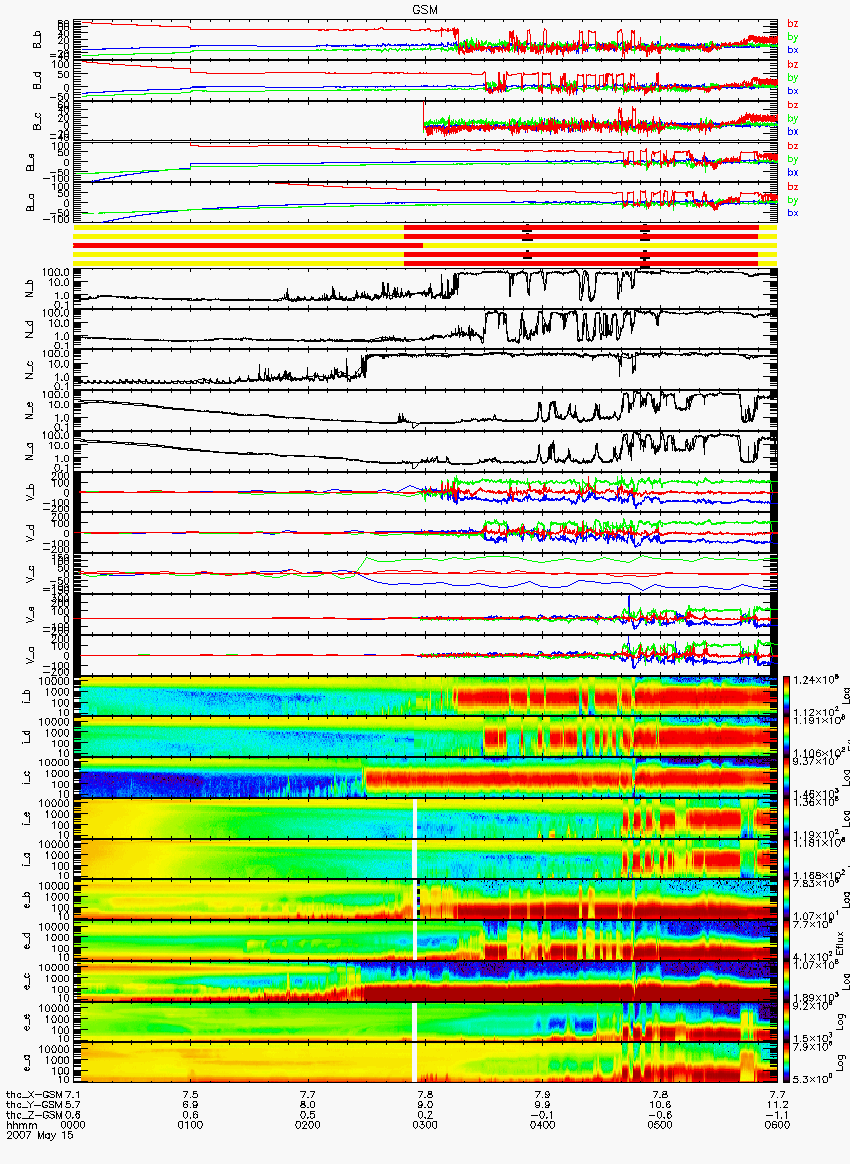Click the 9.0 thc_Y-GSM value under 0300
850x1164 pixels.
pos(425,1105)
